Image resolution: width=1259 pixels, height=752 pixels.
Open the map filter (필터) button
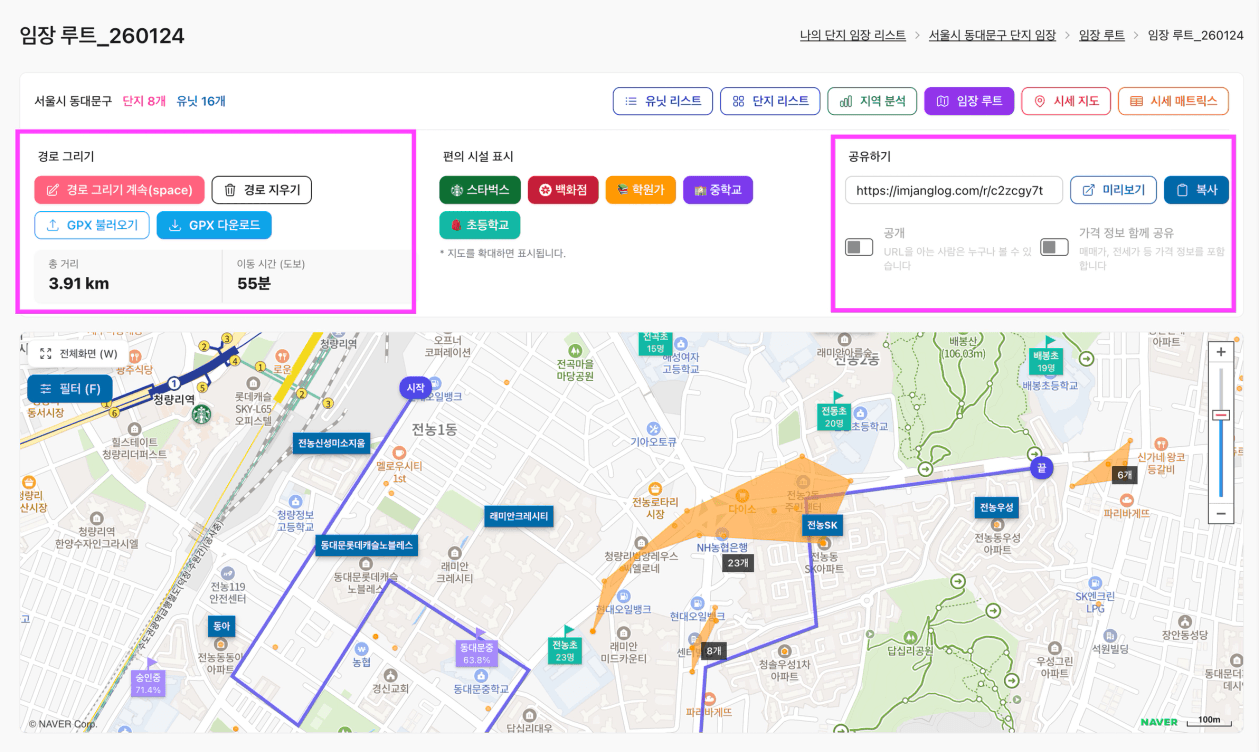[70, 388]
